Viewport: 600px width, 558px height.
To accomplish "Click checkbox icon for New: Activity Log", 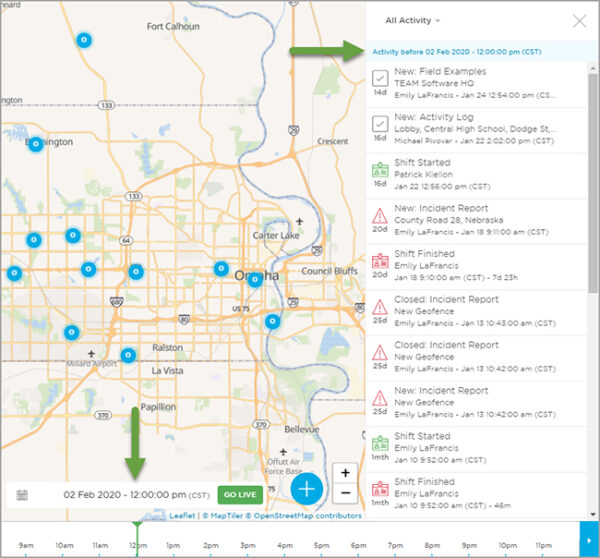I will point(380,124).
